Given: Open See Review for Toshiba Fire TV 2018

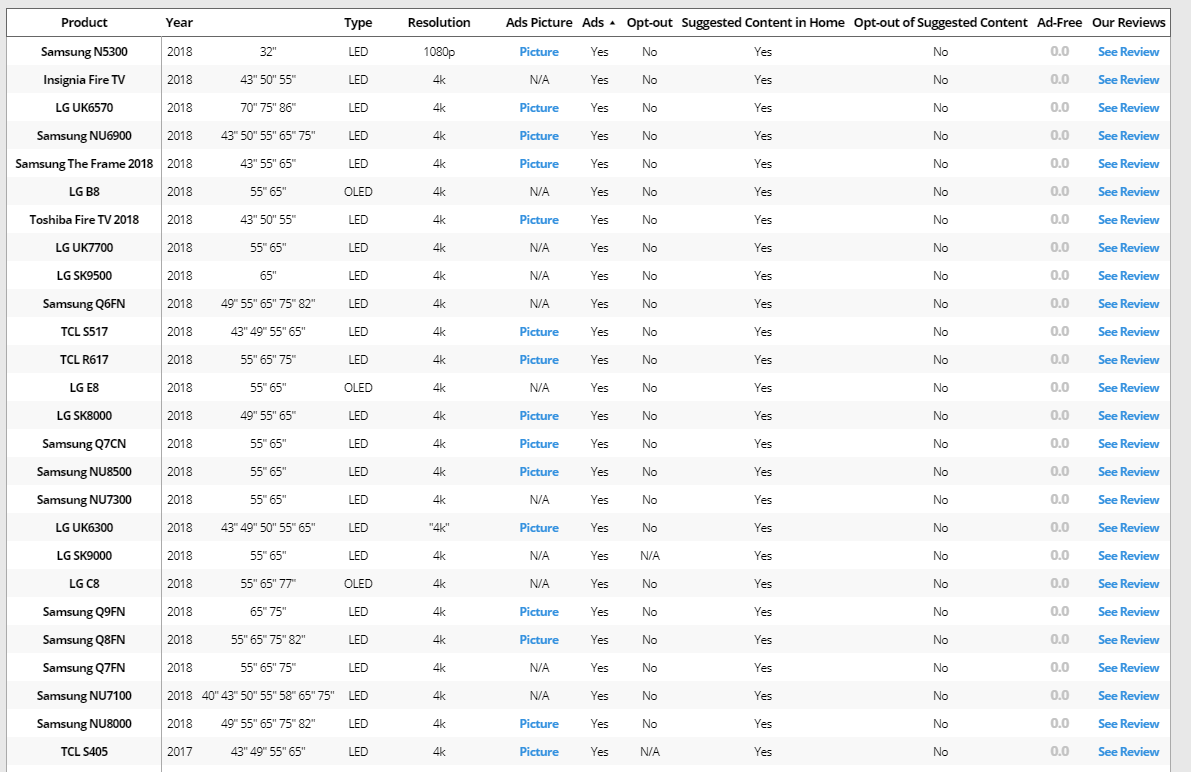Looking at the screenshot, I should tap(1128, 220).
